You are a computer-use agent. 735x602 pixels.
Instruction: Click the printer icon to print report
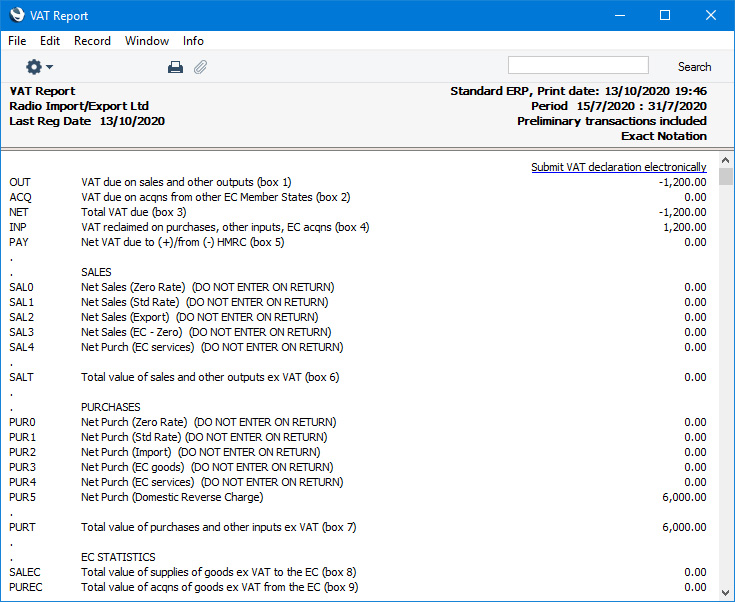(x=175, y=68)
